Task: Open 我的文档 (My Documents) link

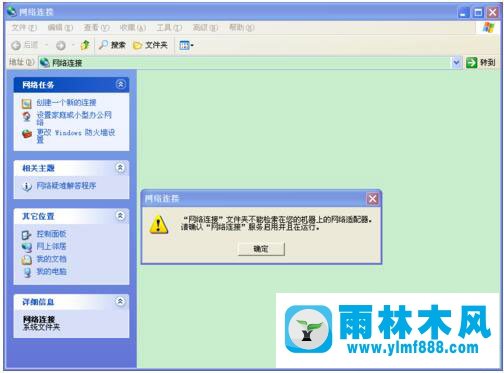Action: coord(51,259)
